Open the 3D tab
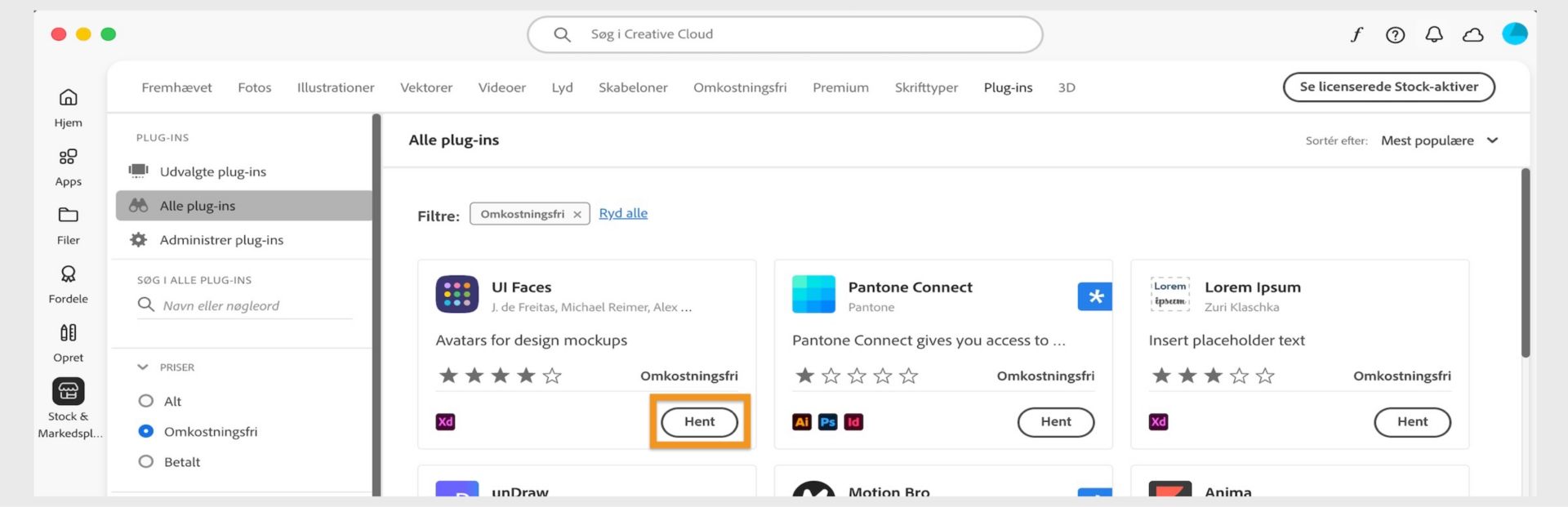This screenshot has height=507, width=1568. (1067, 87)
